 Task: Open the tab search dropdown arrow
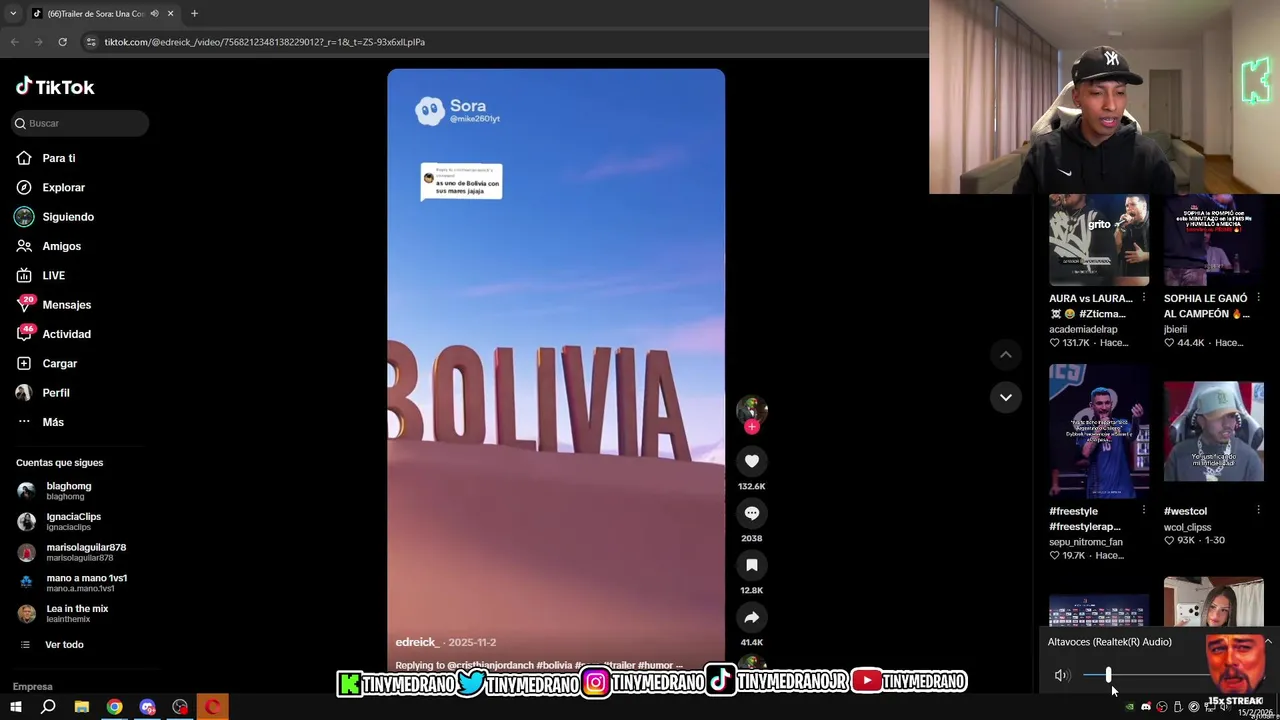(x=12, y=13)
